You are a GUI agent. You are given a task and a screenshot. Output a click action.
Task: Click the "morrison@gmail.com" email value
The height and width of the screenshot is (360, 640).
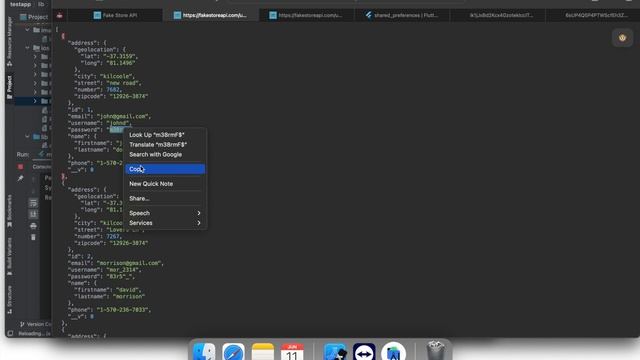click(x=129, y=263)
